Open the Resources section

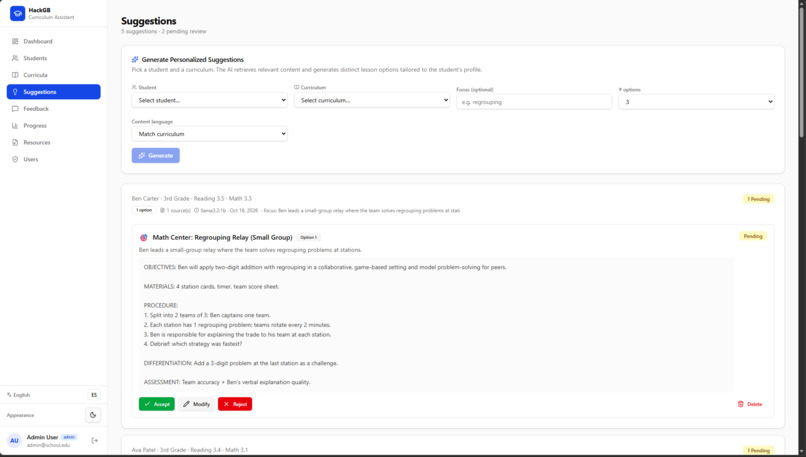tap(53, 142)
